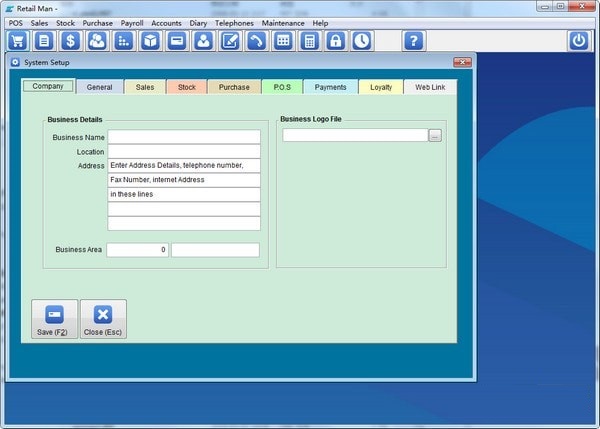Click the power button icon

[x=579, y=41]
